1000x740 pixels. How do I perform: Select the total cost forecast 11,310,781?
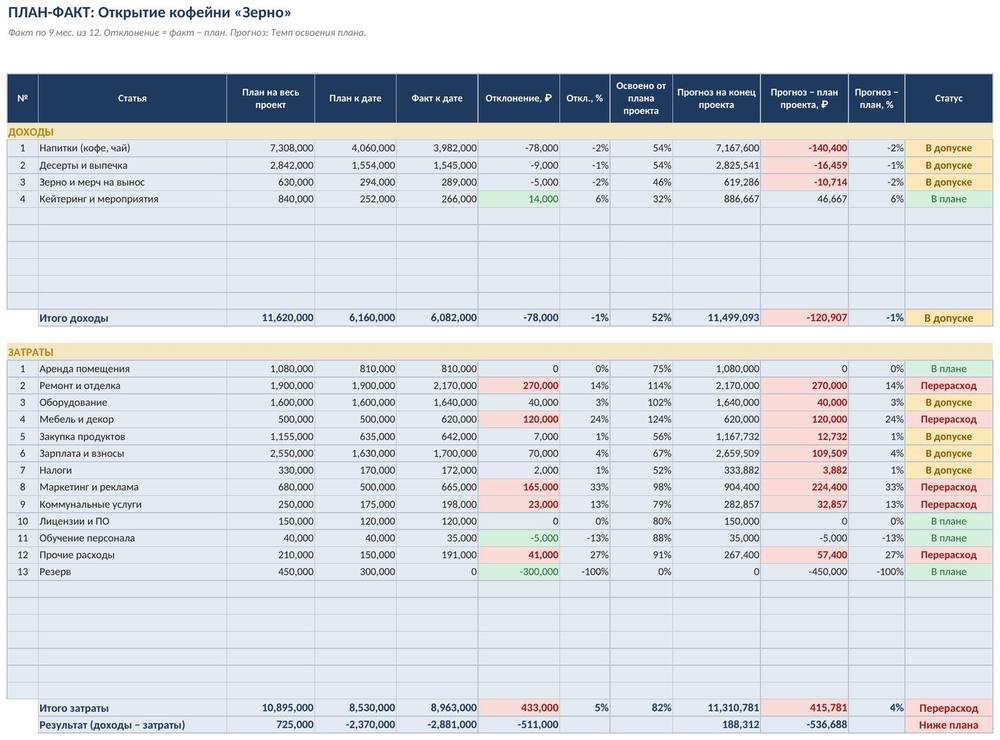716,708
